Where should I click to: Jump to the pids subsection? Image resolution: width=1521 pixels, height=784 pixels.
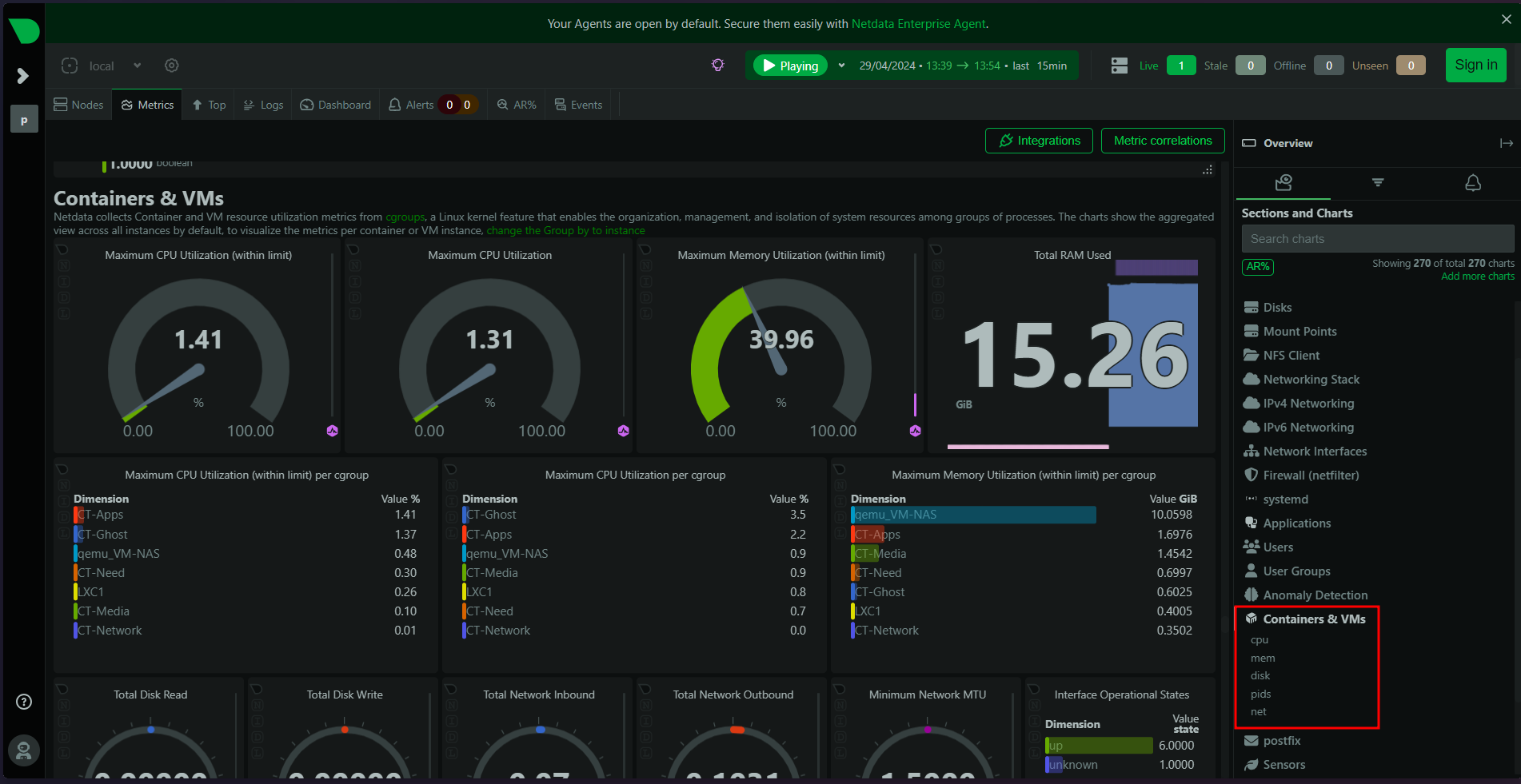pos(1261,694)
